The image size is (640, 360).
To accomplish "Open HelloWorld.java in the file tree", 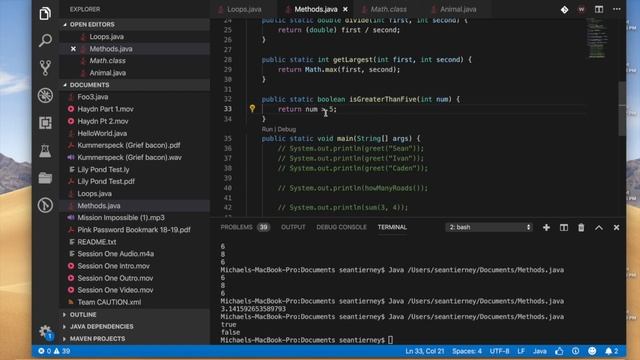I will pos(134,133).
